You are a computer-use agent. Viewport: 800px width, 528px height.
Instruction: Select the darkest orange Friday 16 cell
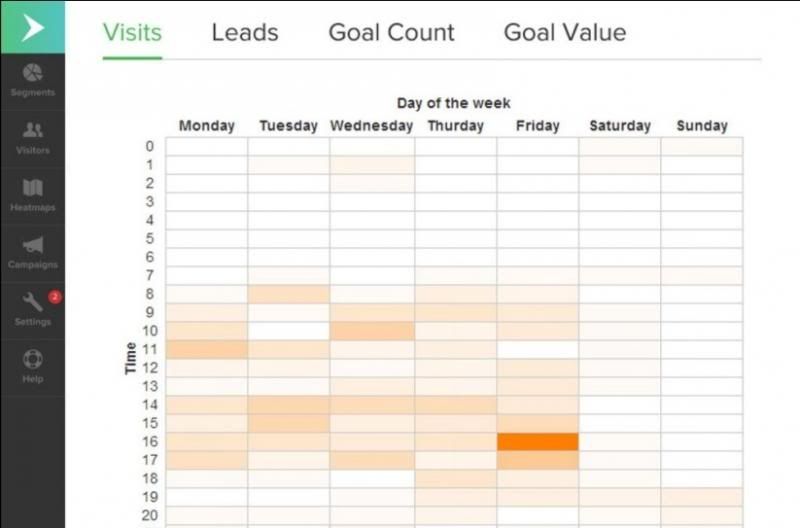[x=538, y=442]
